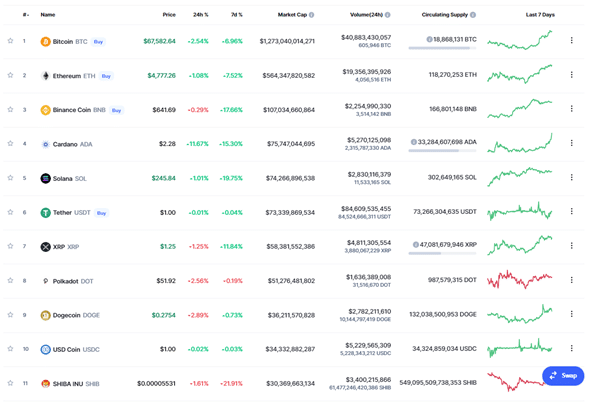Open Bitcoin's last 7 days sparkline chart
589x404 pixels.
[520, 40]
